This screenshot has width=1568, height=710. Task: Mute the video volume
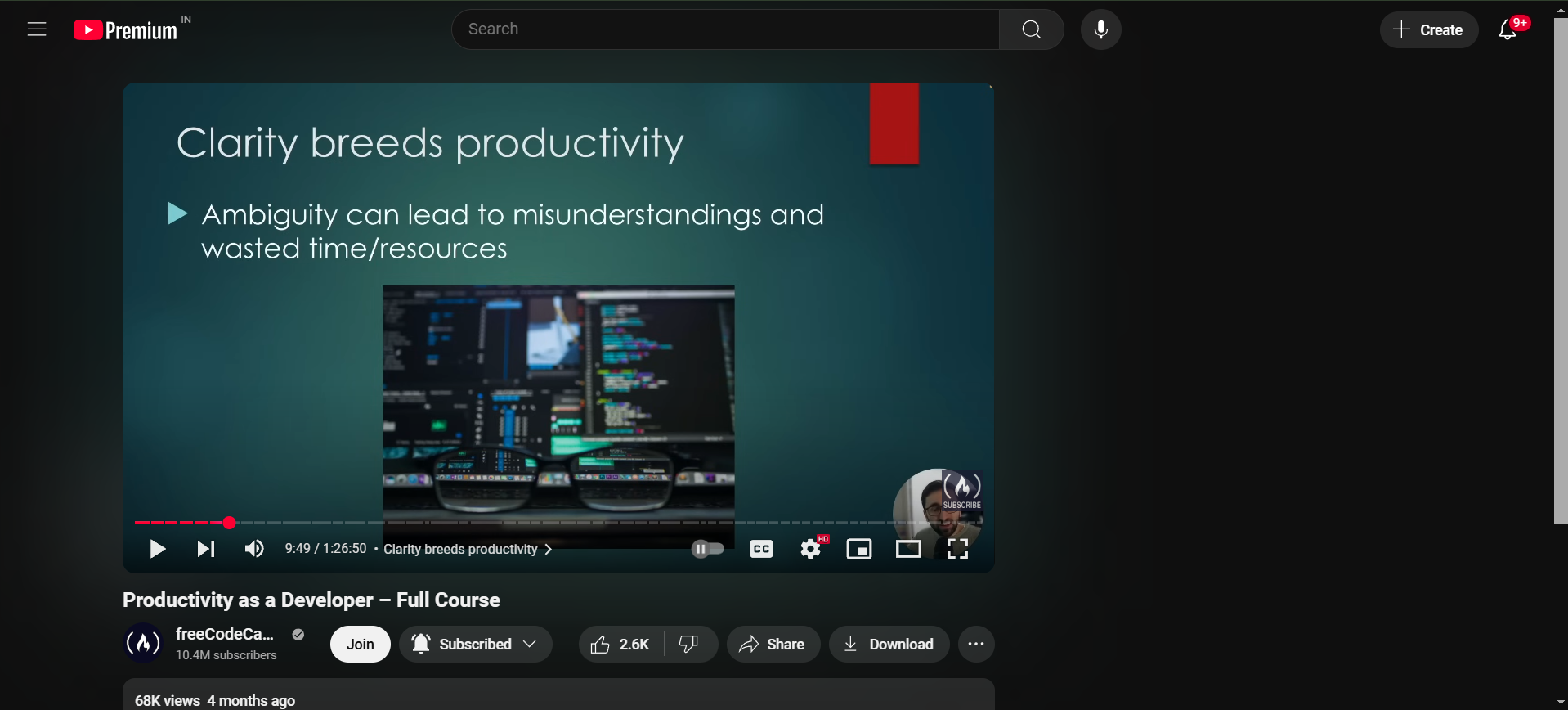point(254,549)
